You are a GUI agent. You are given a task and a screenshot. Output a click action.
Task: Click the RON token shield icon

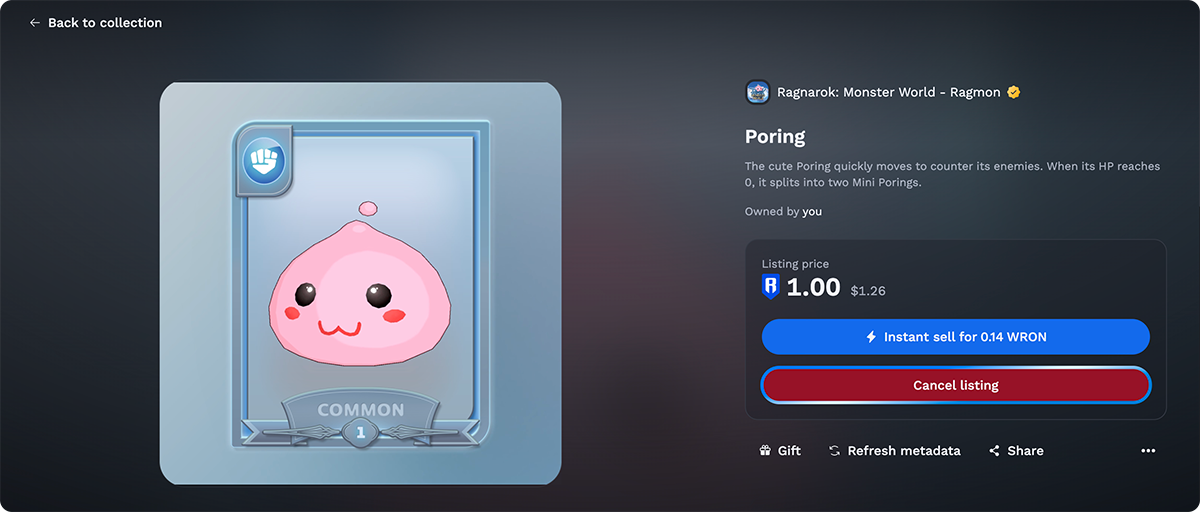tap(770, 287)
